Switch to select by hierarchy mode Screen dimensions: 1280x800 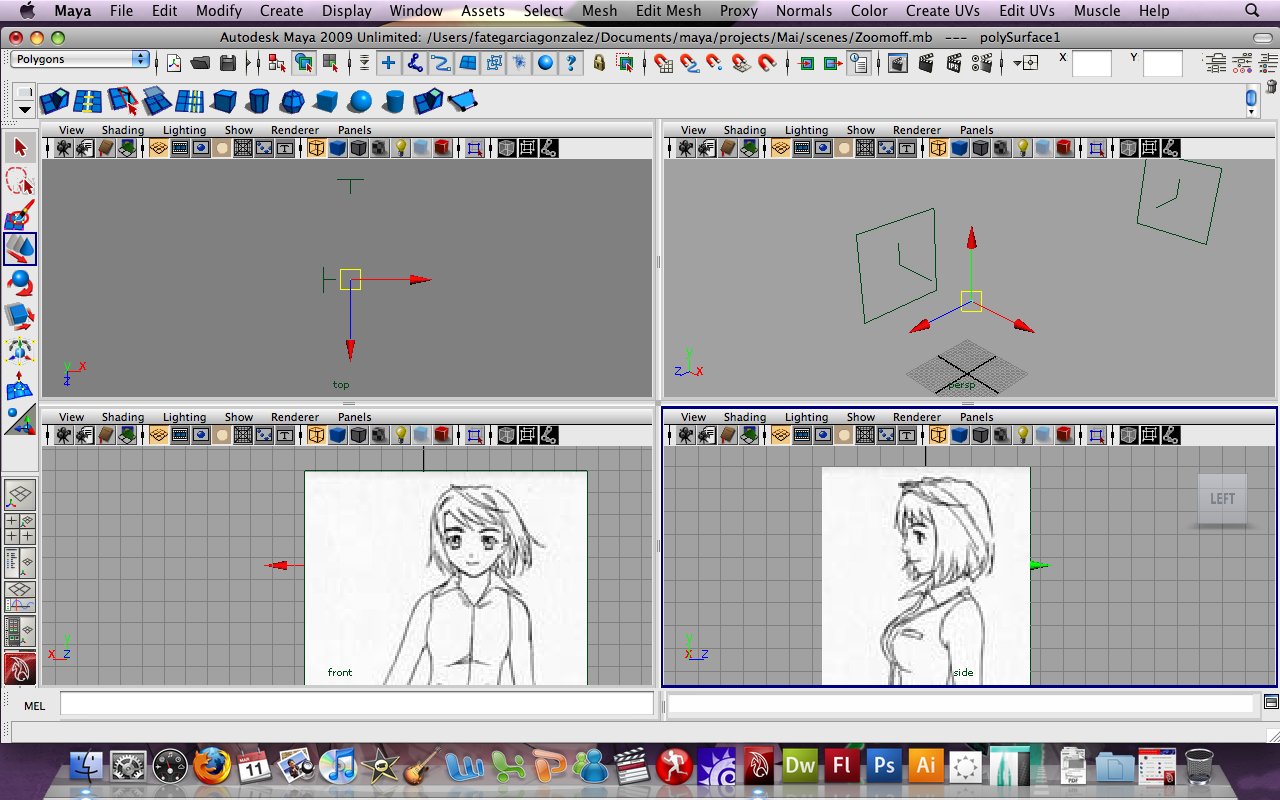[277, 63]
